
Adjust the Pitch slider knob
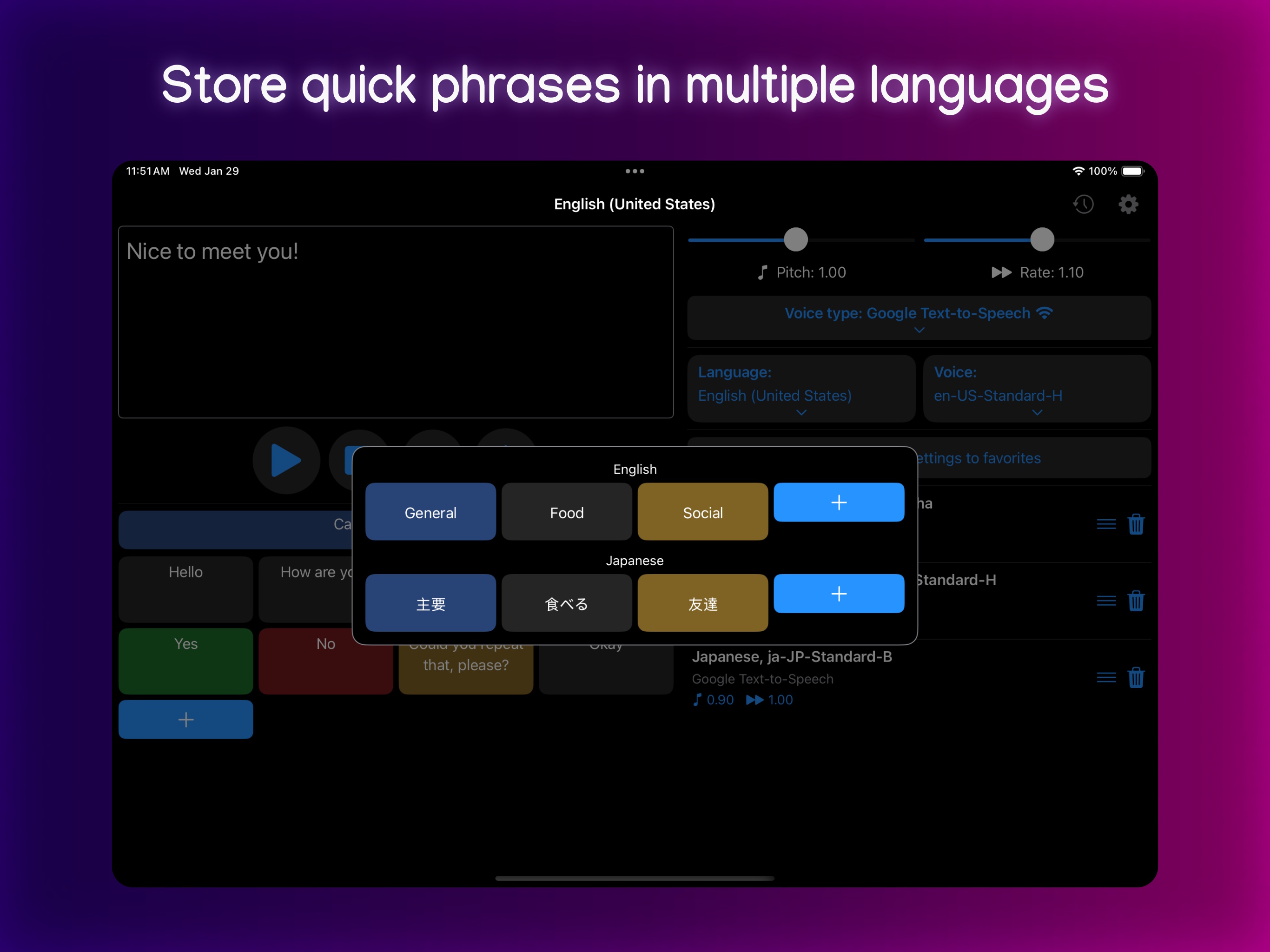pyautogui.click(x=796, y=239)
